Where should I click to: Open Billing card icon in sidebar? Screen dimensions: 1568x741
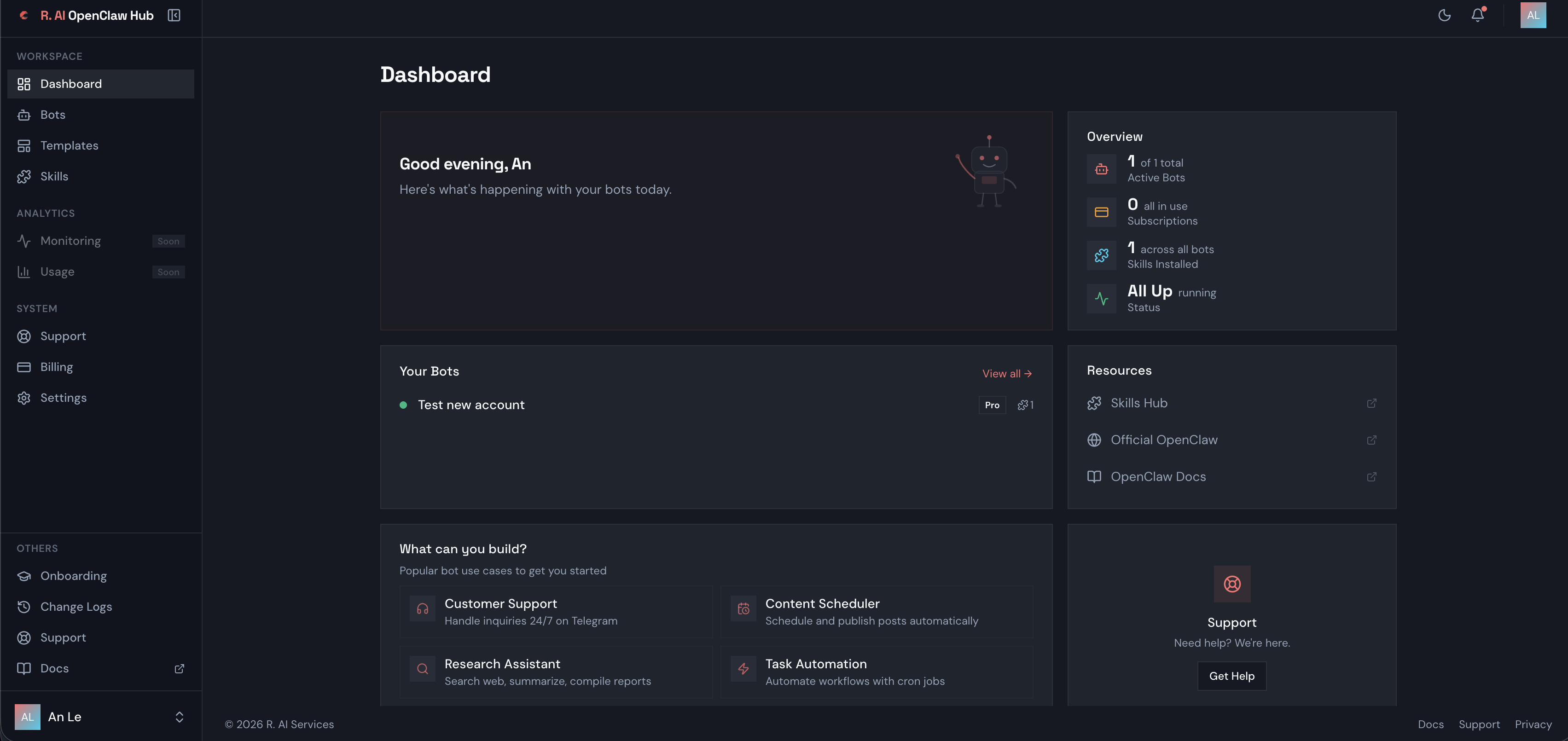click(x=24, y=367)
